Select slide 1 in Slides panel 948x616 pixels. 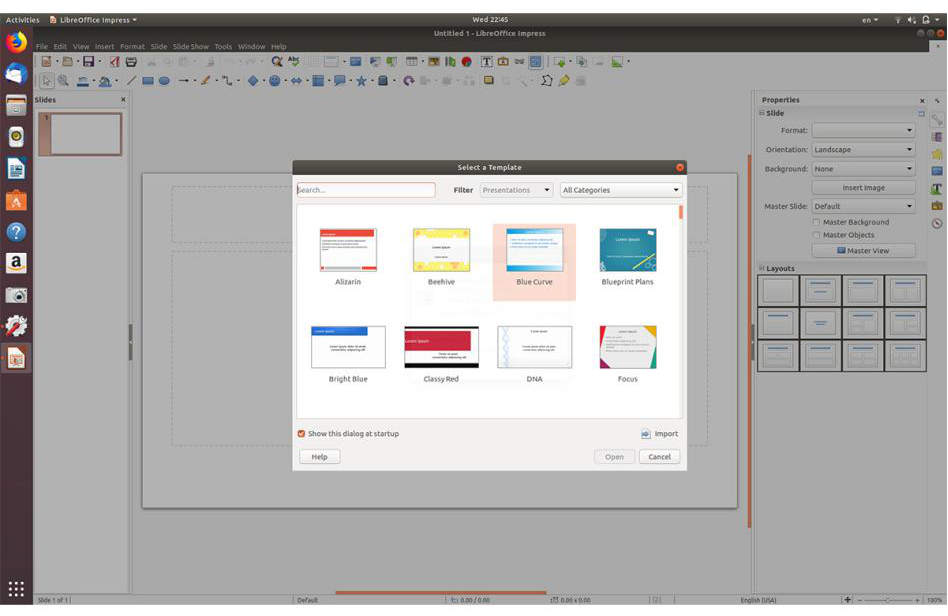point(80,134)
